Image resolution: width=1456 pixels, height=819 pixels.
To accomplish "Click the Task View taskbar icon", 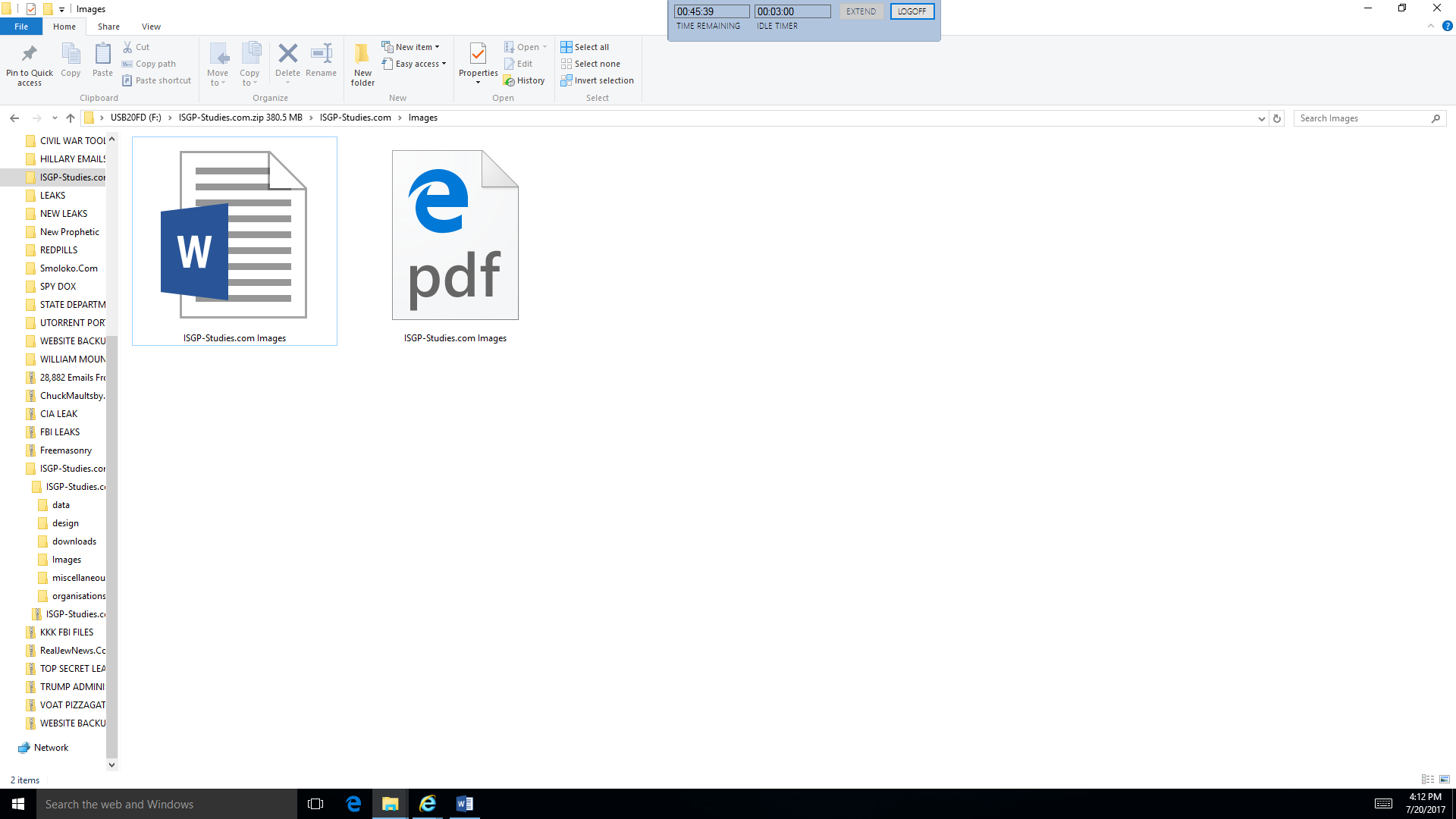I will coord(315,804).
